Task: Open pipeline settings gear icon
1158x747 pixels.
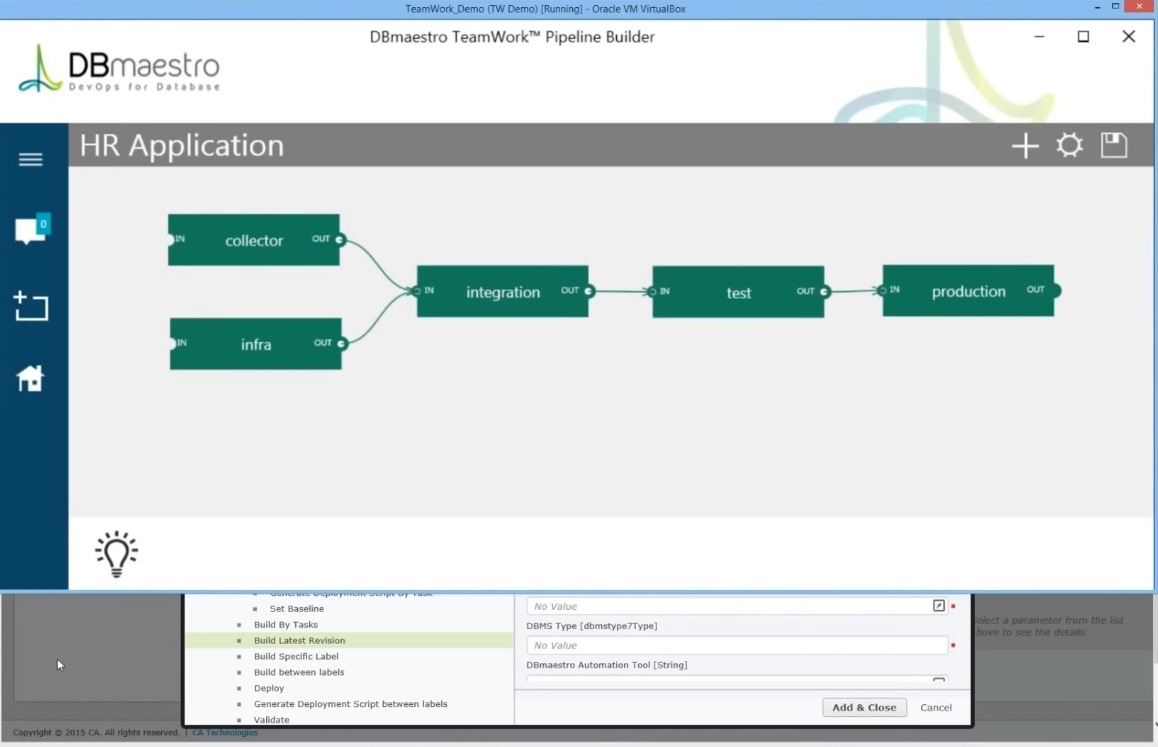Action: point(1070,146)
